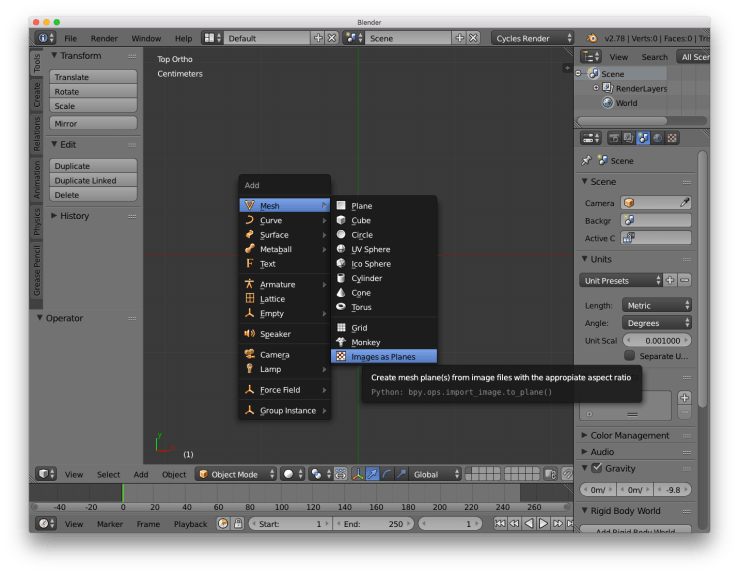
Task: Select World in the outliner
Action: click(626, 103)
